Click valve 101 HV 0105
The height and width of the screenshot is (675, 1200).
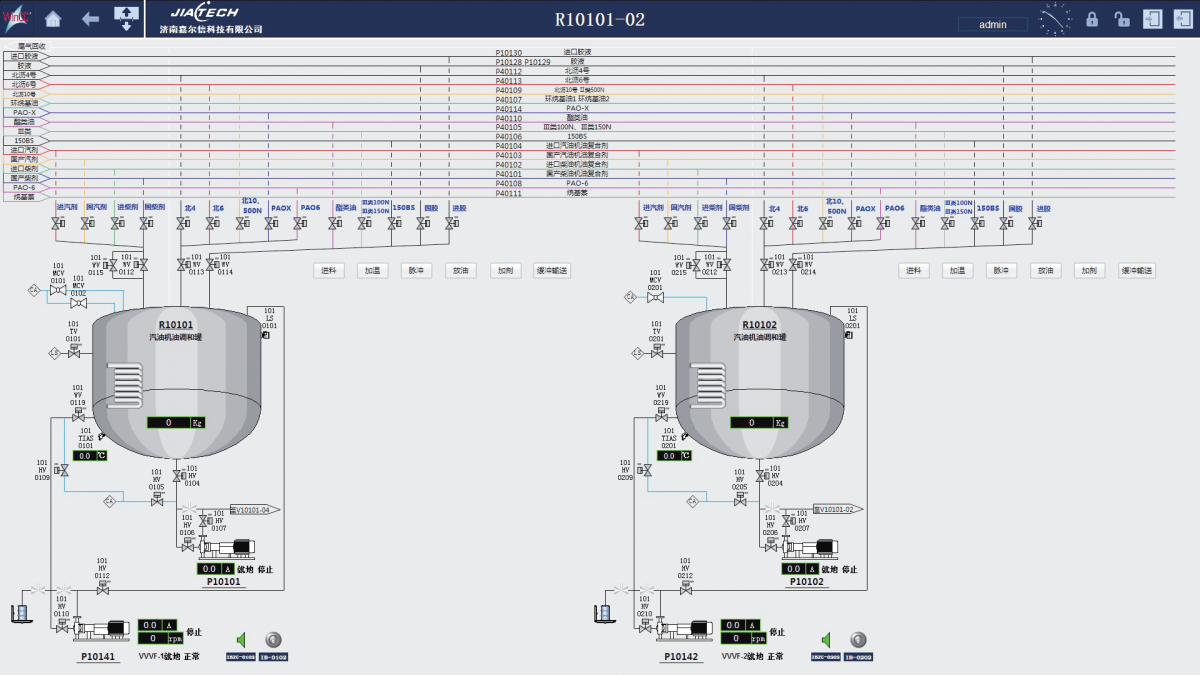click(x=157, y=499)
